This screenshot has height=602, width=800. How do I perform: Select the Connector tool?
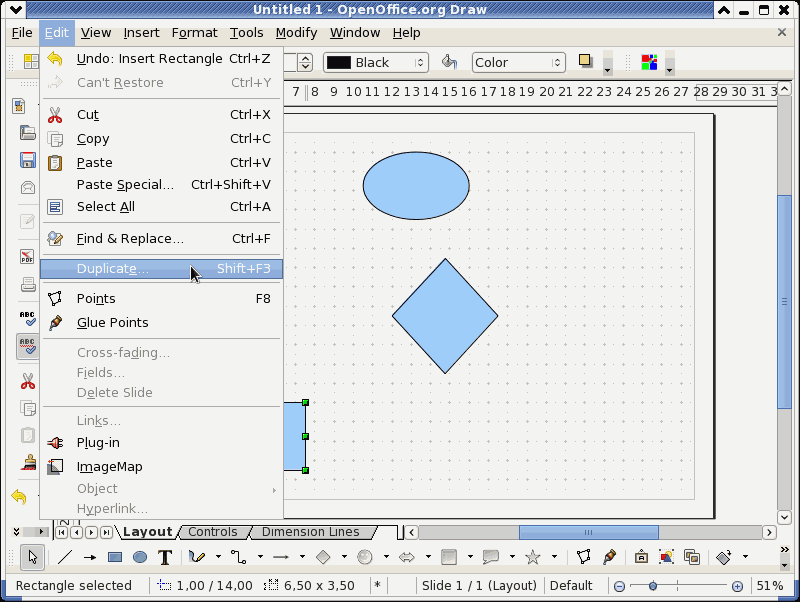238,557
